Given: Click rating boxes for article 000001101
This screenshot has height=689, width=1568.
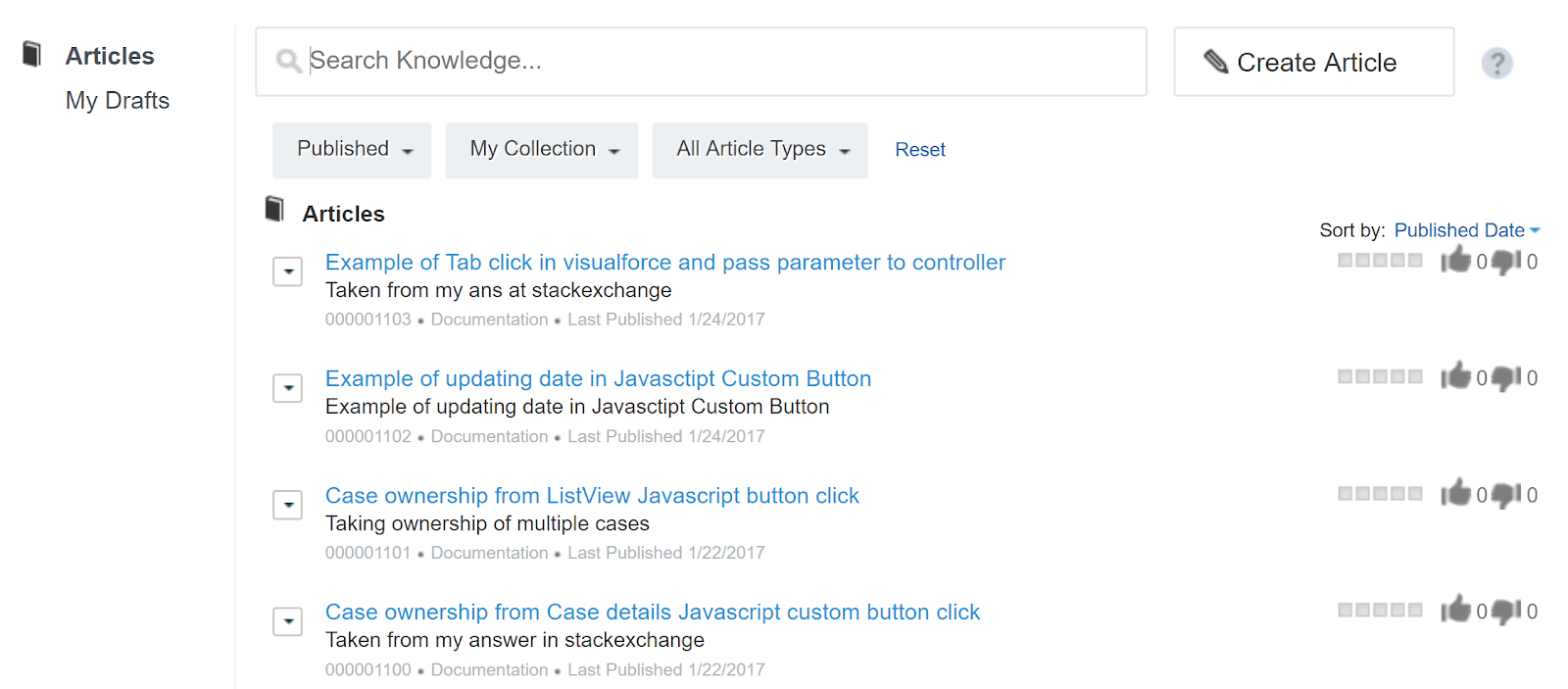Looking at the screenshot, I should click(x=1380, y=494).
